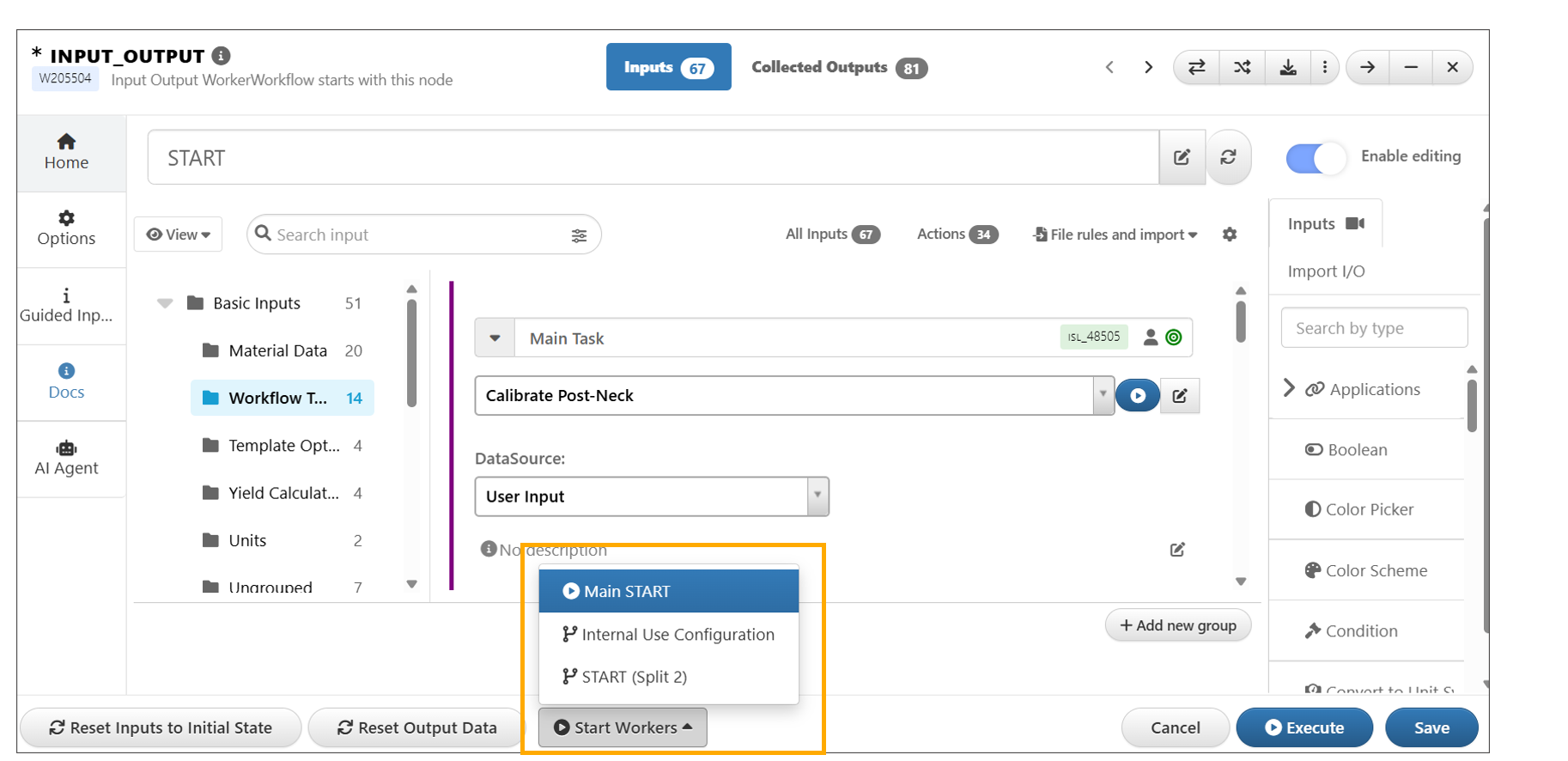Image resolution: width=1568 pixels, height=761 pixels.
Task: Click the settings gear beside File rules and import
Action: pyautogui.click(x=1230, y=234)
